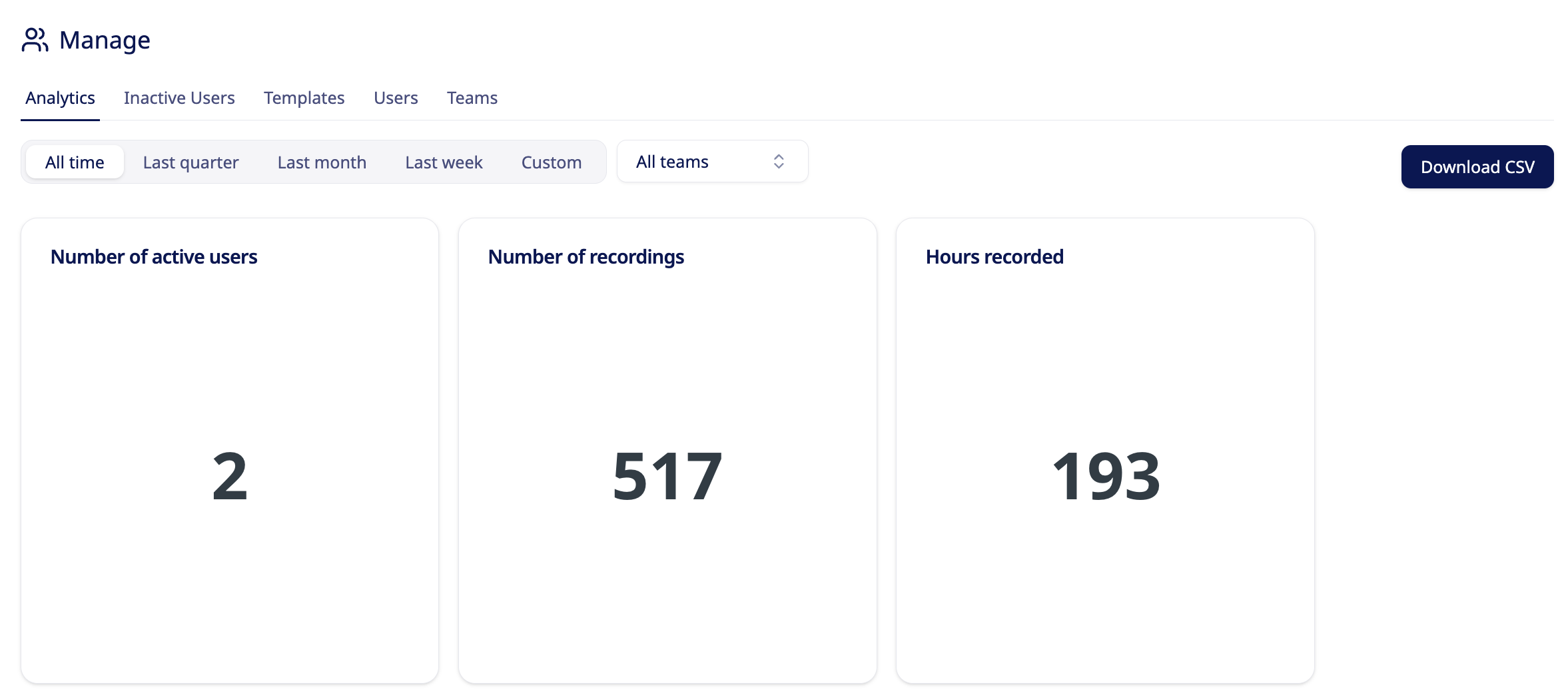Open the All teams selector chevron
This screenshot has width=1568, height=699.
coord(778,161)
